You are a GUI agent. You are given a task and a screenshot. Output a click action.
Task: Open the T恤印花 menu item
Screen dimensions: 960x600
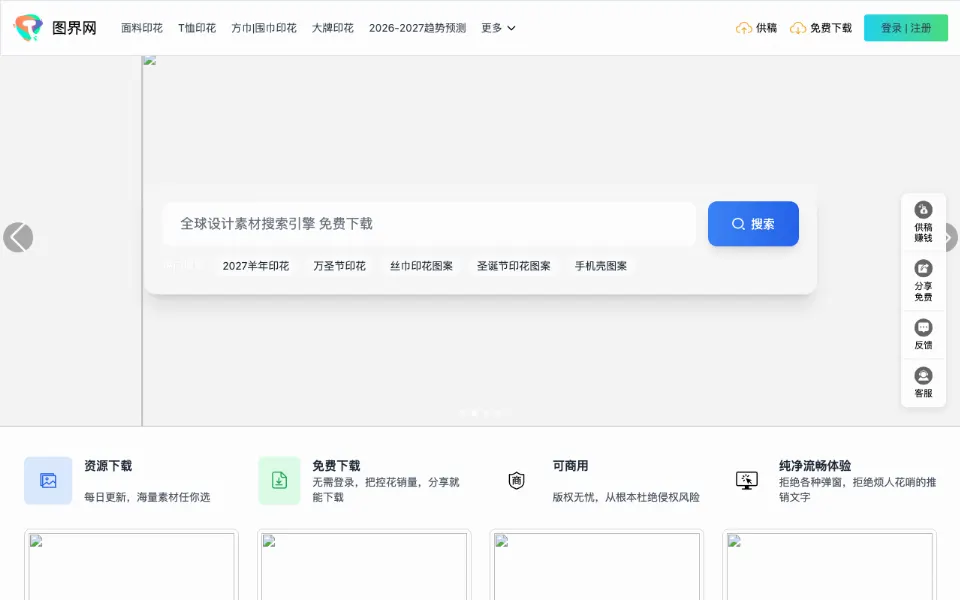[197, 28]
